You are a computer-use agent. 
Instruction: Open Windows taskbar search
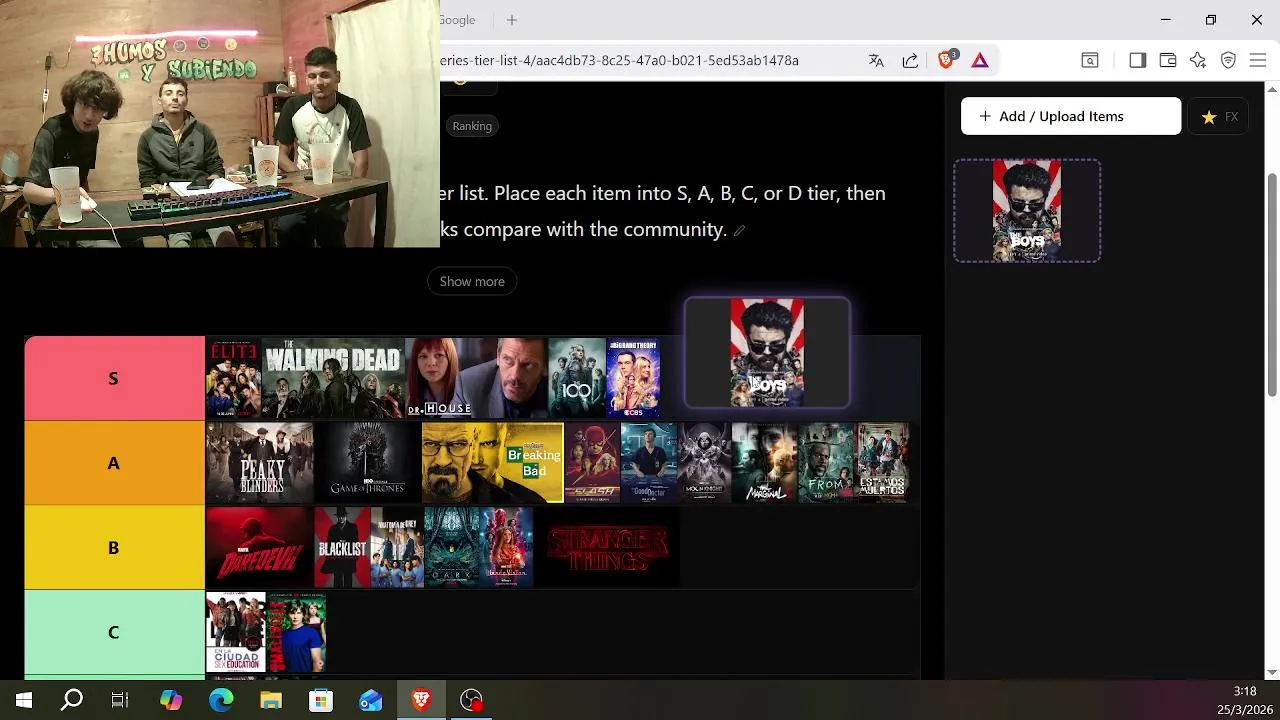(x=72, y=700)
